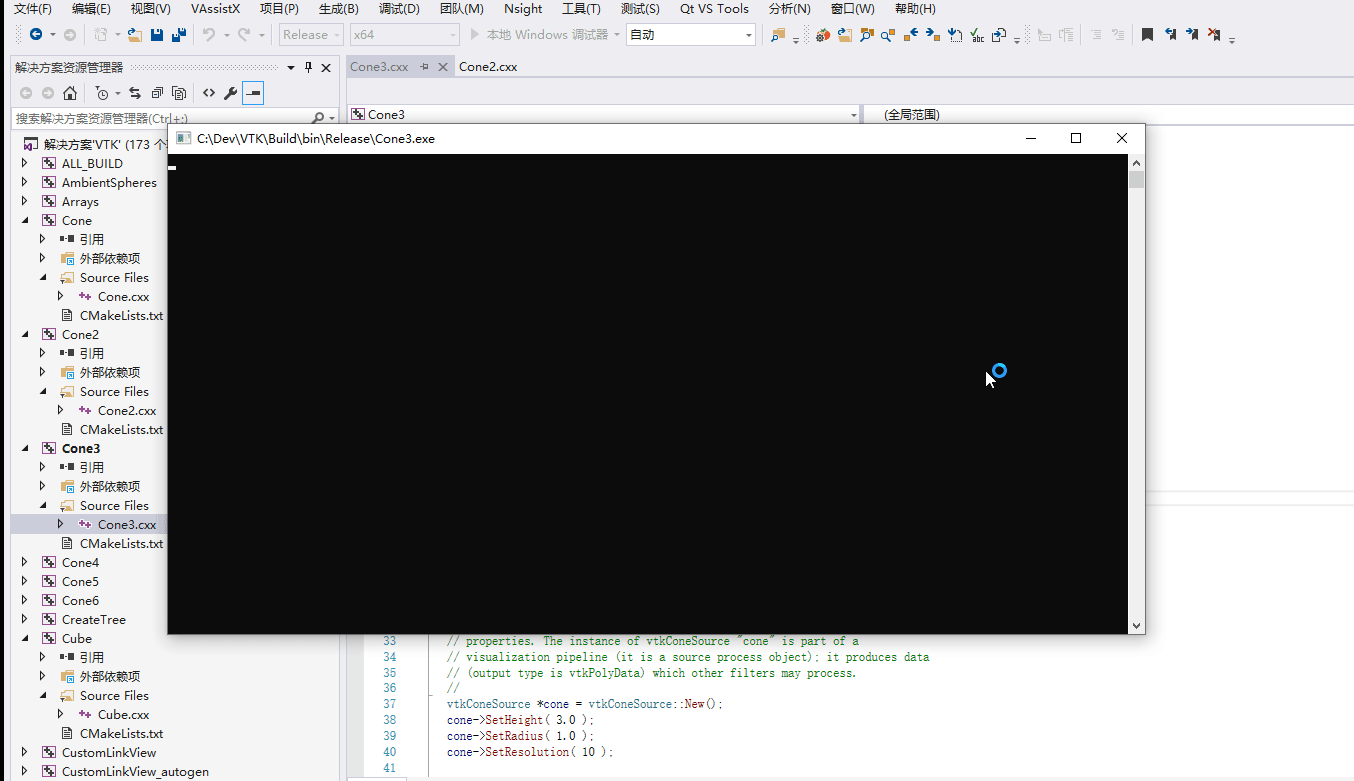1354x781 pixels.
Task: Click console scrollbar down arrow
Action: click(x=1136, y=625)
